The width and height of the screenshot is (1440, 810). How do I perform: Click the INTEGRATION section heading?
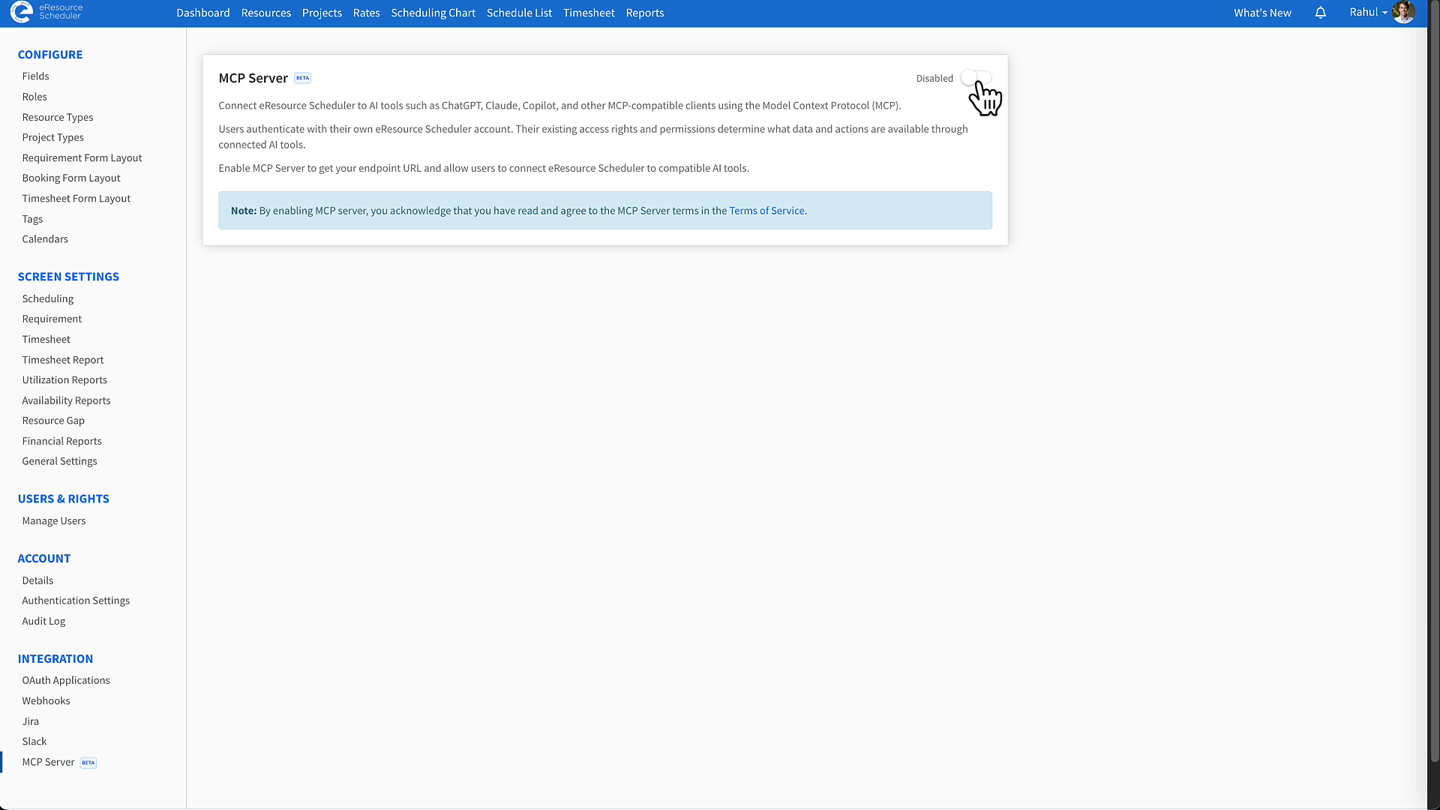click(55, 659)
